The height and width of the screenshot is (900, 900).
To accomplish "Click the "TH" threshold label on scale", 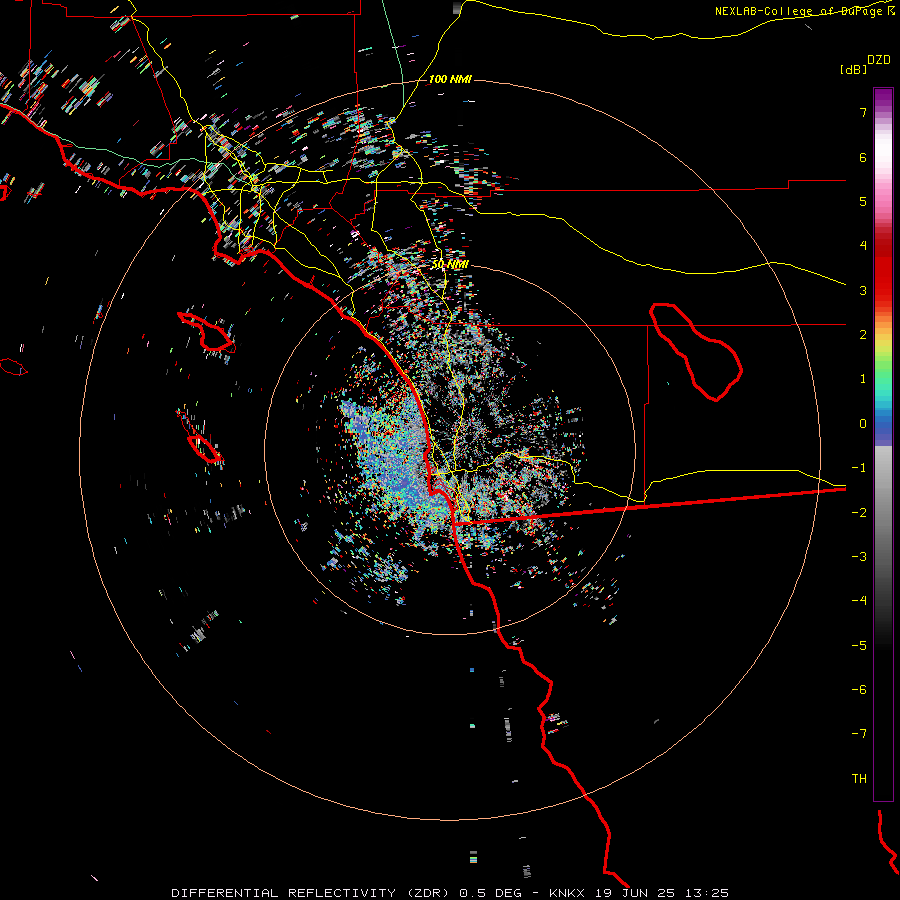I will click(x=859, y=779).
